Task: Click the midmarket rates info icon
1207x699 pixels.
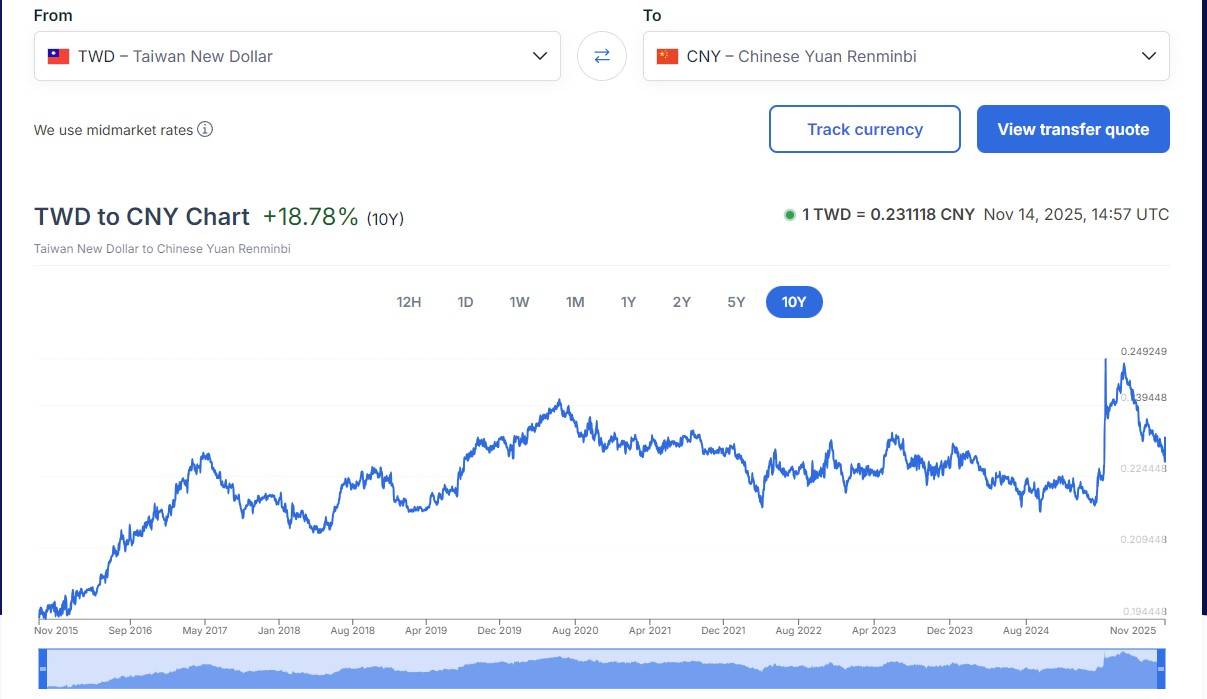Action: coord(205,129)
